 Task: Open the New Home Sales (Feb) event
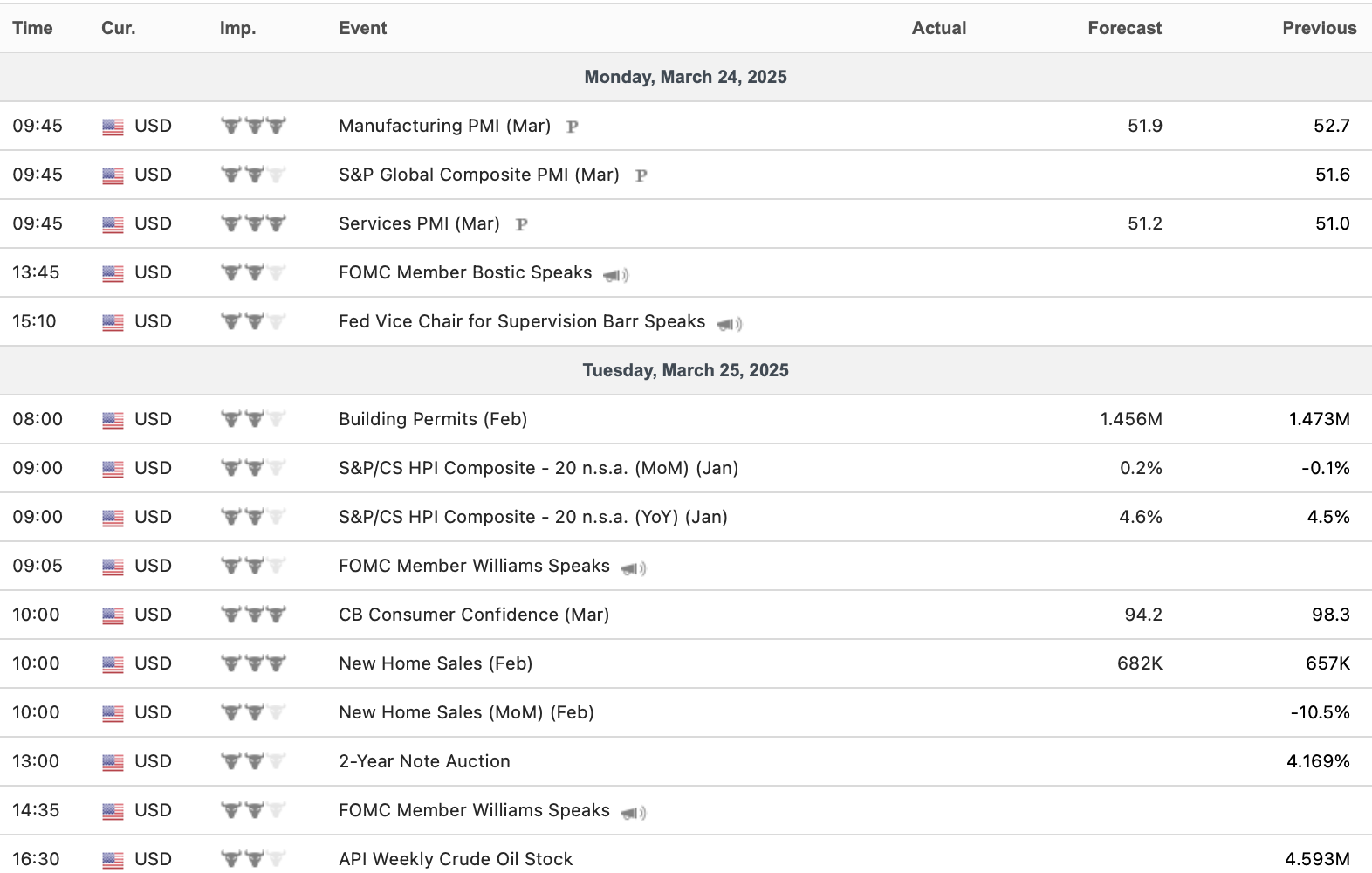[x=435, y=663]
